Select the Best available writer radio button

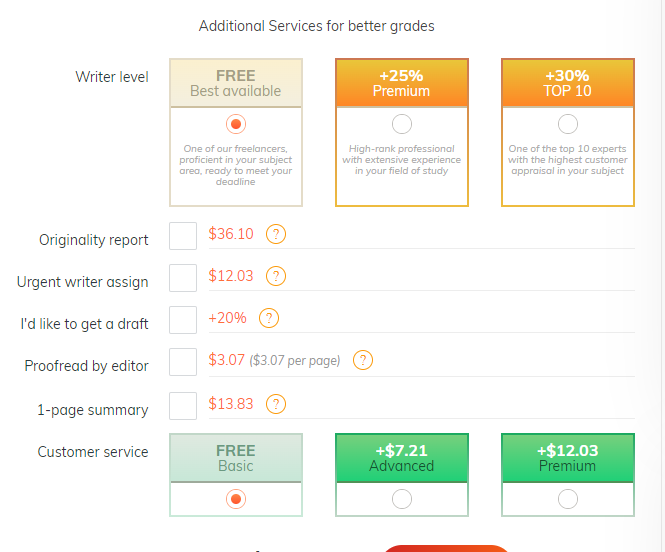(x=236, y=124)
